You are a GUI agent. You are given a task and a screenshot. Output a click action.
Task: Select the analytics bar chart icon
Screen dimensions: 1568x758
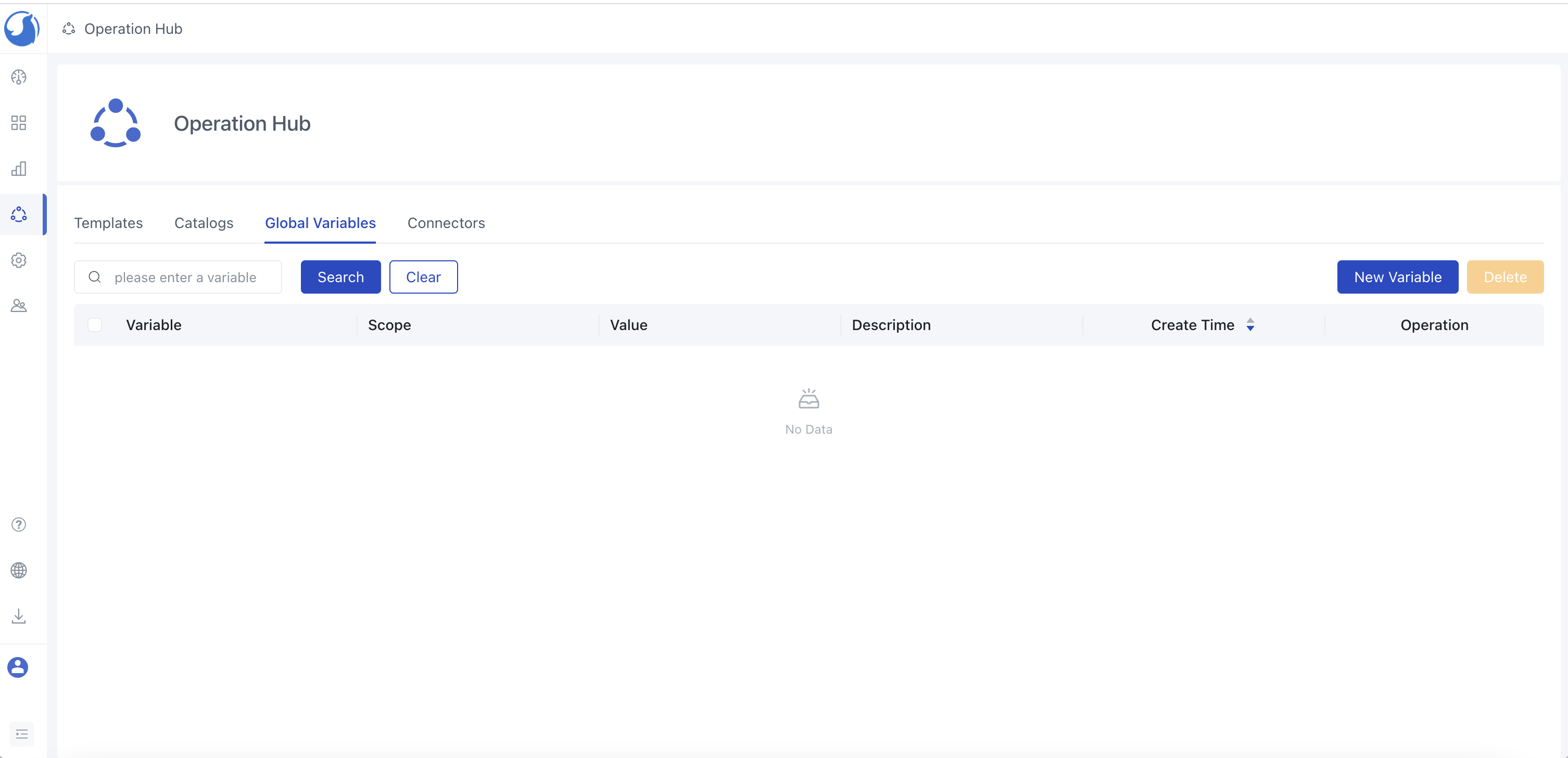[x=19, y=168]
